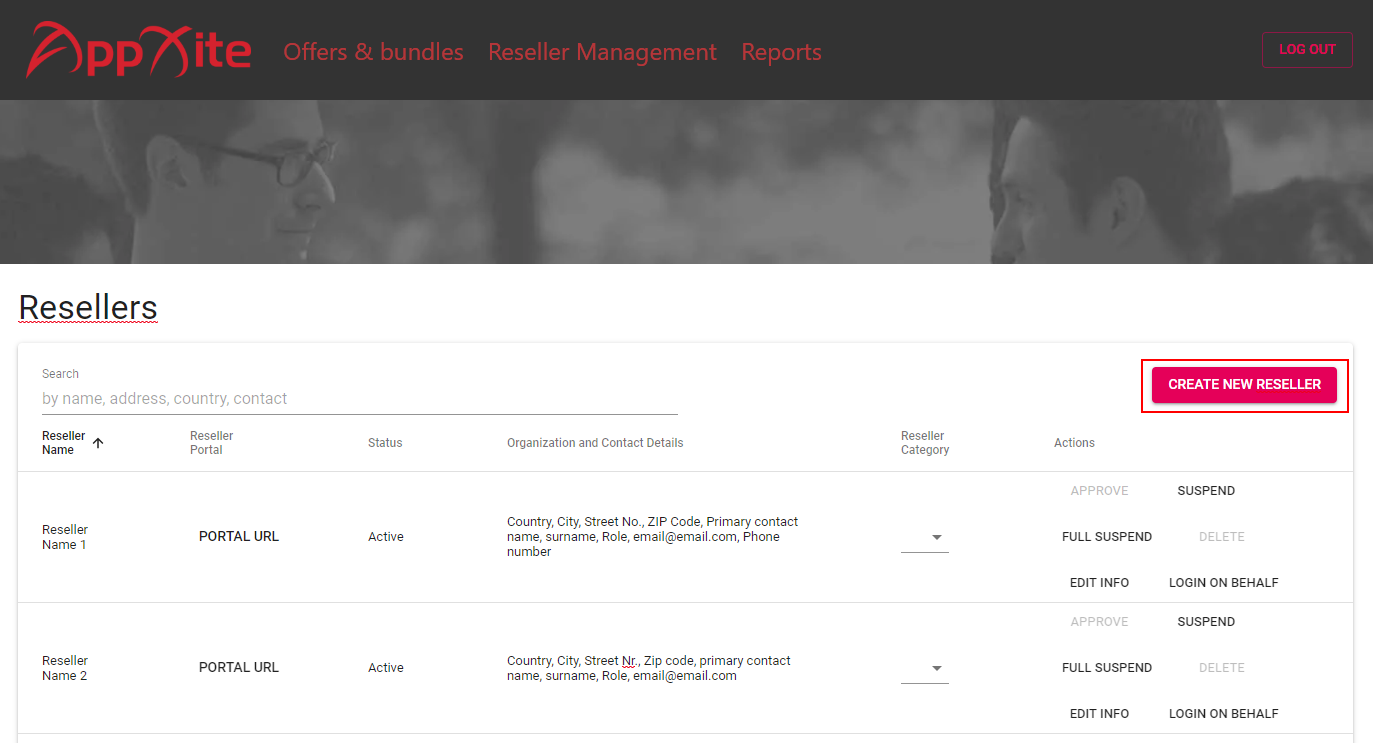Click CREATE NEW RESELLER button

click(x=1244, y=385)
